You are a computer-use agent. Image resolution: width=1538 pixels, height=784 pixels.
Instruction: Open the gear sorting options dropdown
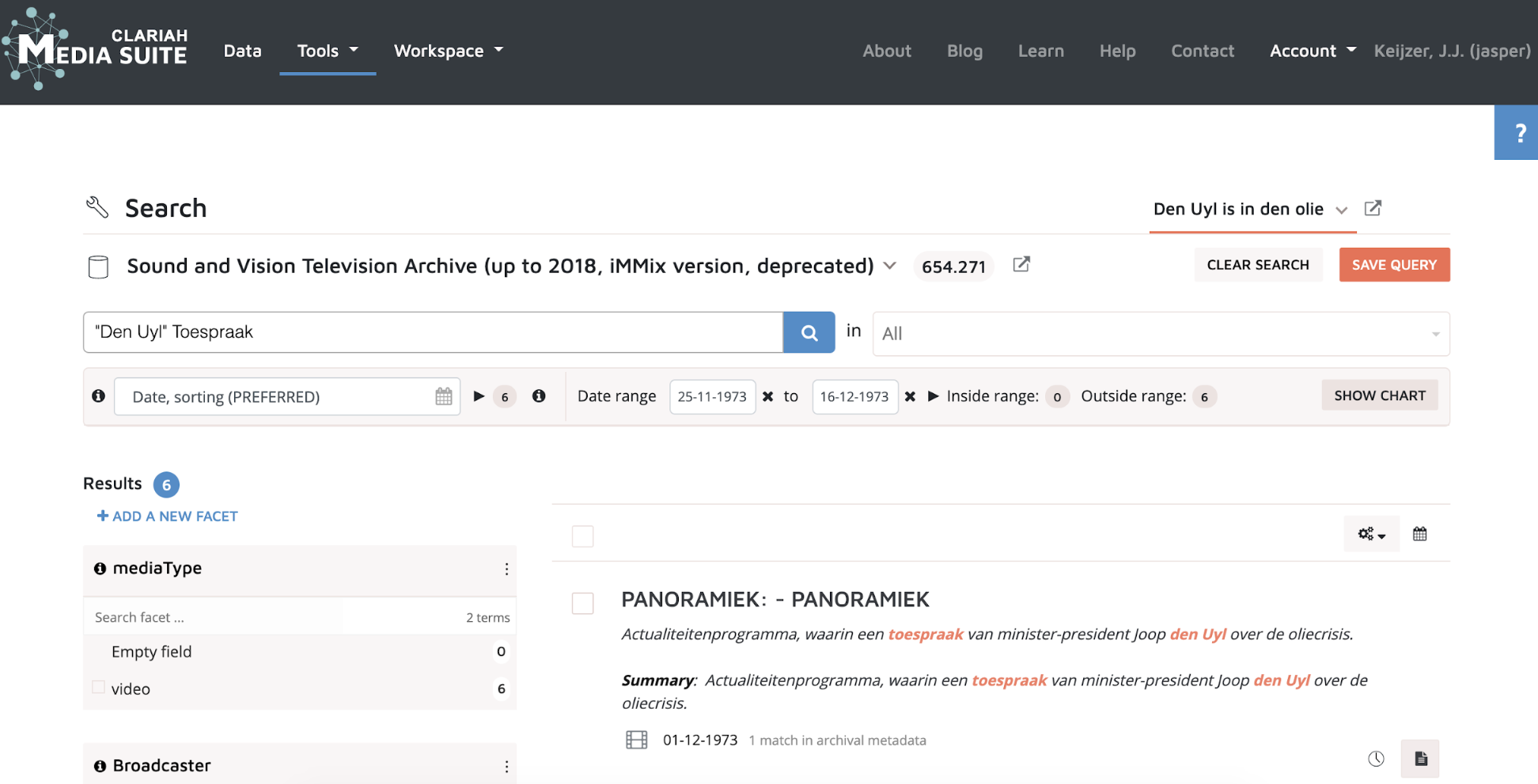point(1371,534)
